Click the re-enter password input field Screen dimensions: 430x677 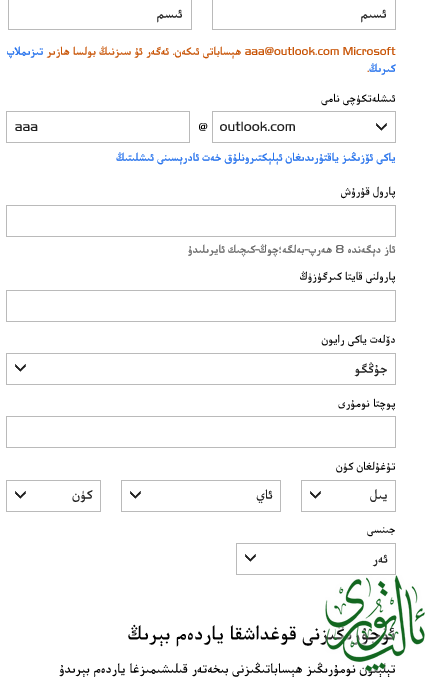click(201, 306)
